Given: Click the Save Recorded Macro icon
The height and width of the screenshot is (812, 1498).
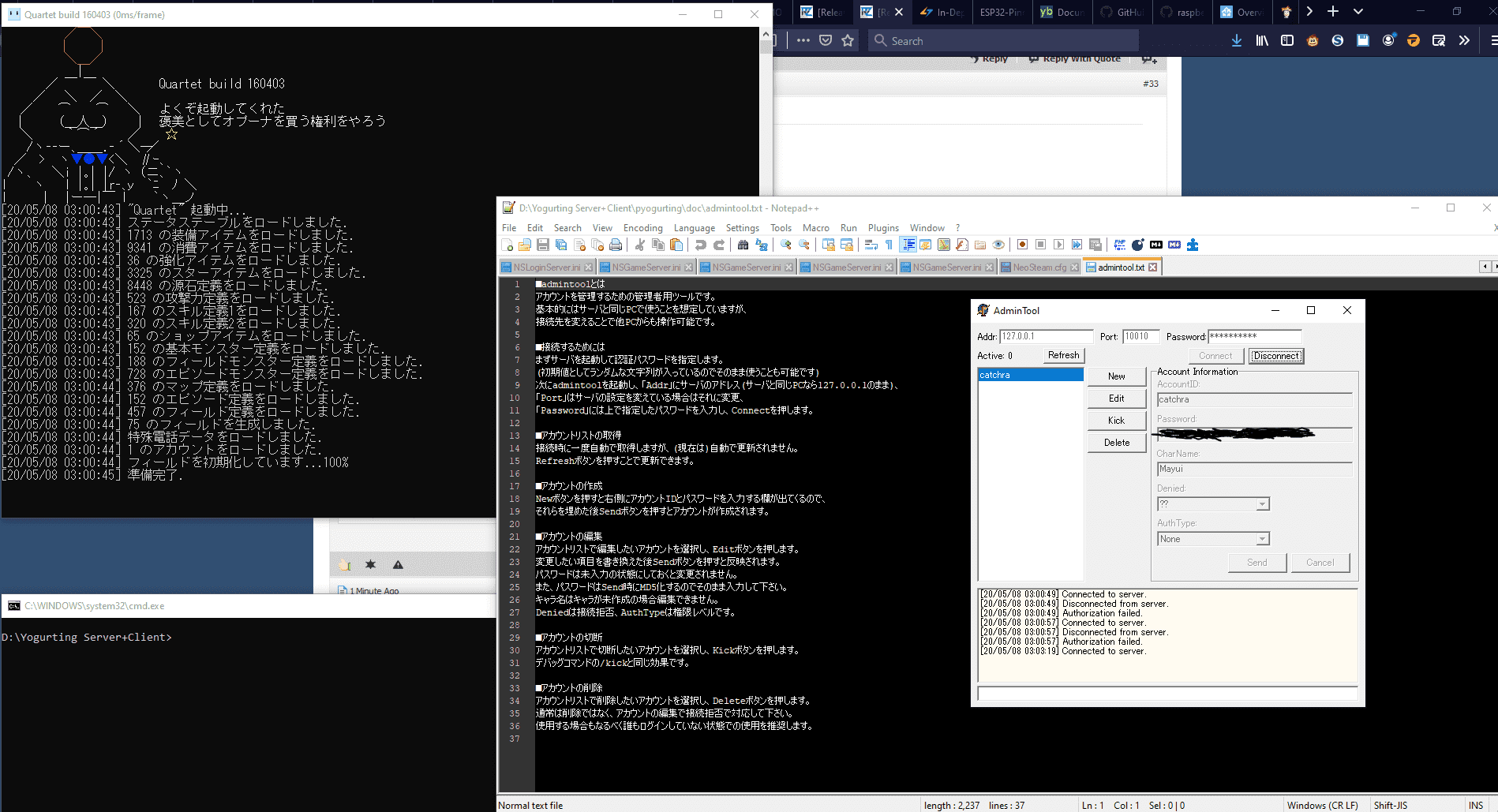Looking at the screenshot, I should point(1095,245).
